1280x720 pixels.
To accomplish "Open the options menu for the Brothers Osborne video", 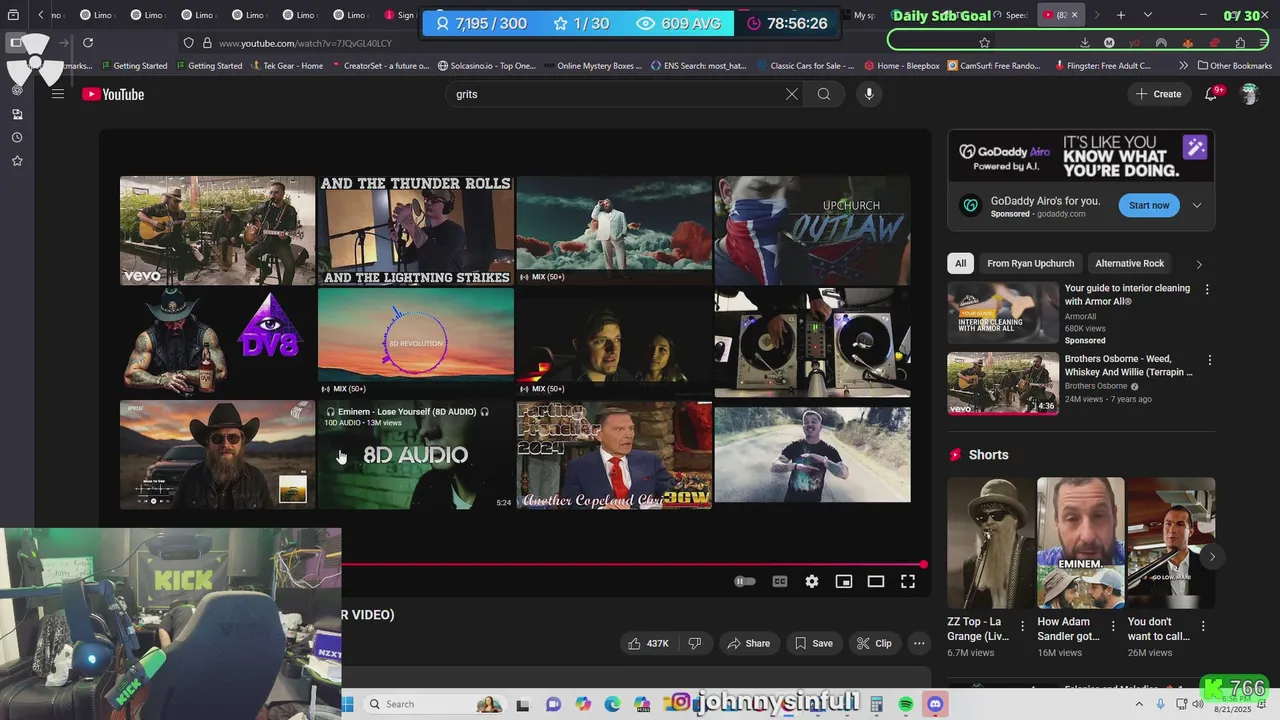I will click(1209, 360).
